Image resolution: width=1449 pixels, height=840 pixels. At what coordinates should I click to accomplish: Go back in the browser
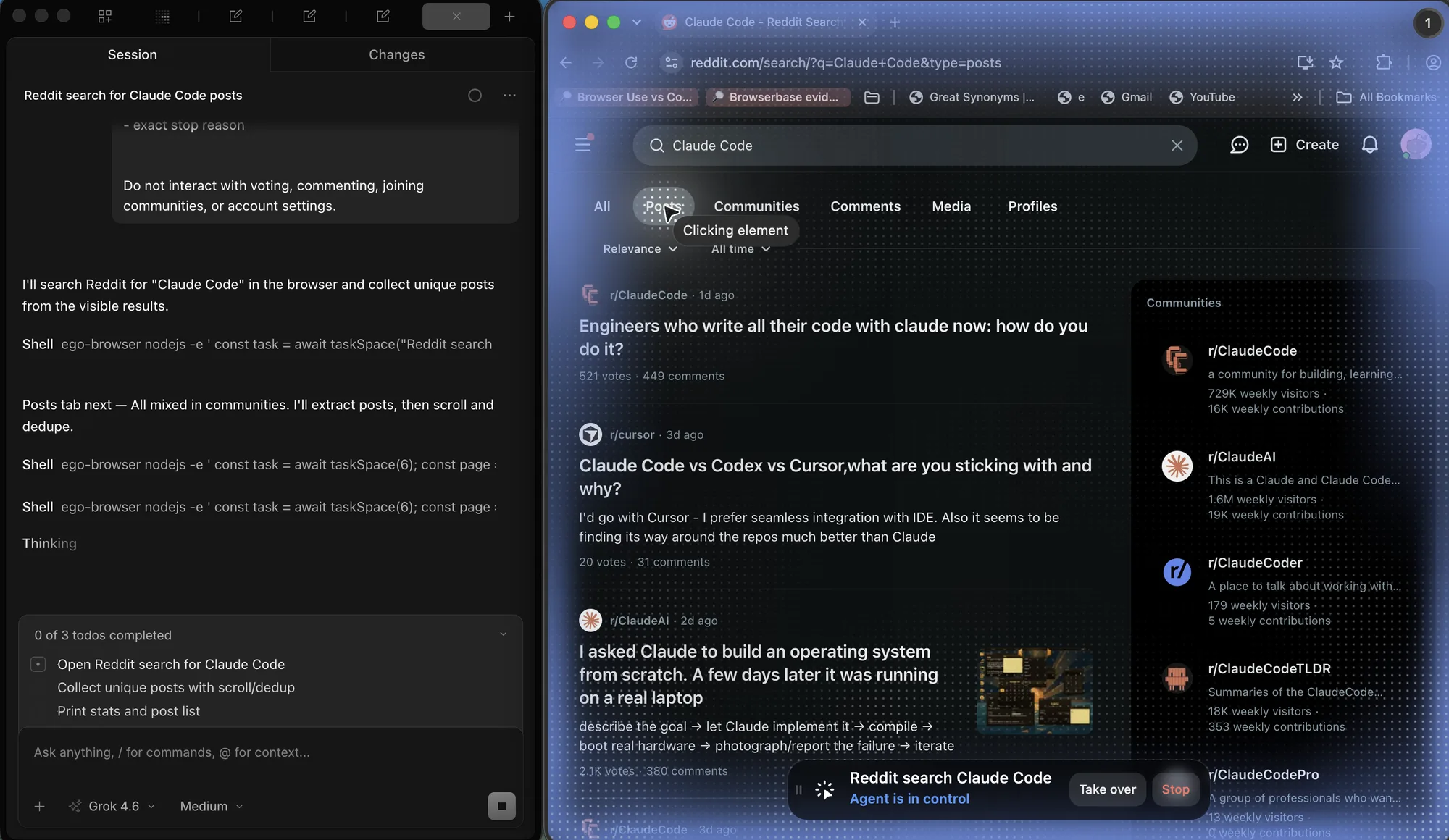[566, 63]
